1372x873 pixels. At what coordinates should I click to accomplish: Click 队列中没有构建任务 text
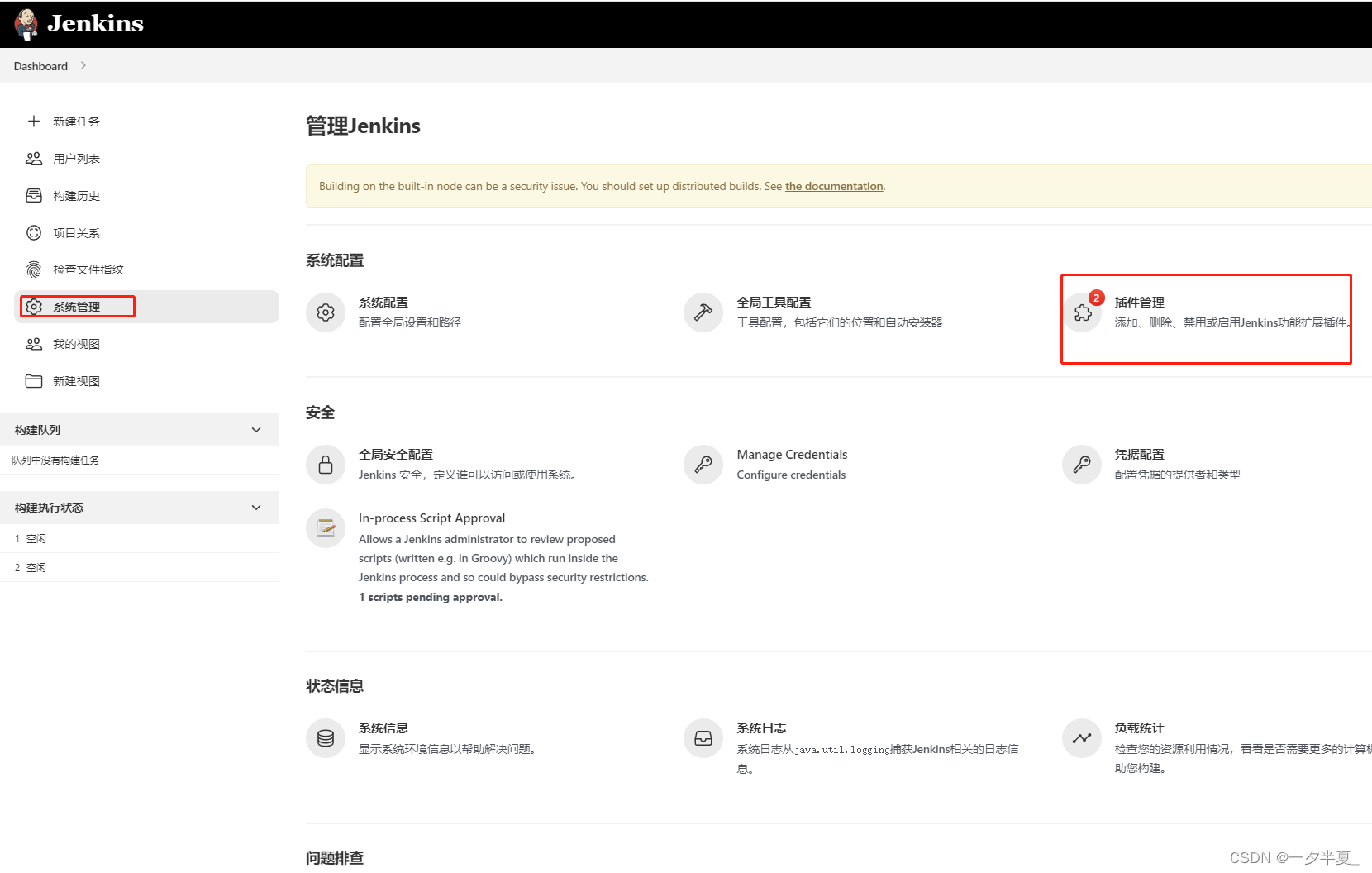55,460
